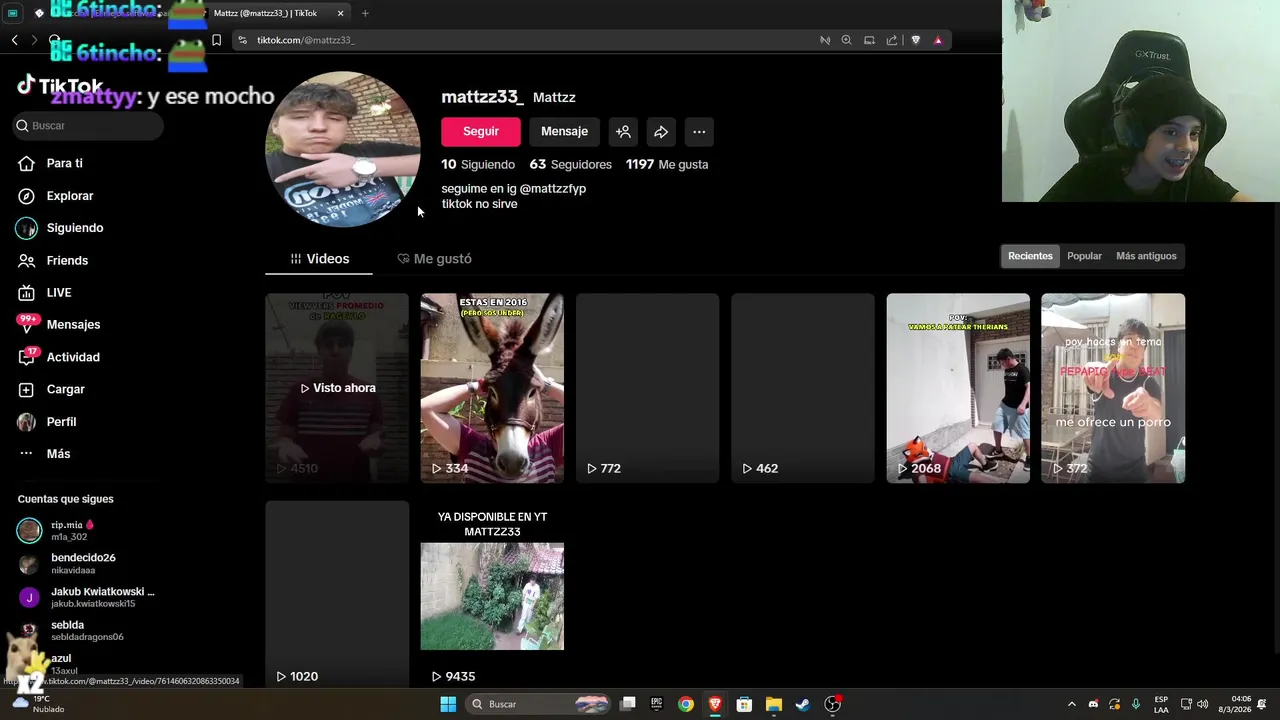The image size is (1280, 720).
Task: Open the Visto ahora video
Action: [x=337, y=388]
